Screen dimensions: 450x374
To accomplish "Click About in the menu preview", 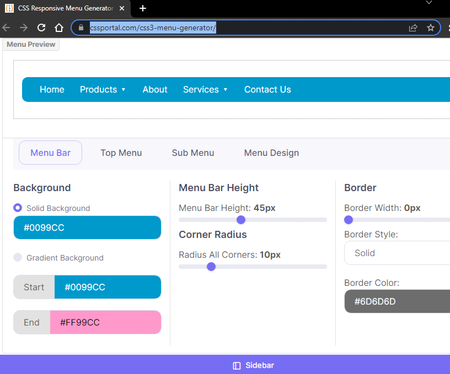I will [x=155, y=89].
